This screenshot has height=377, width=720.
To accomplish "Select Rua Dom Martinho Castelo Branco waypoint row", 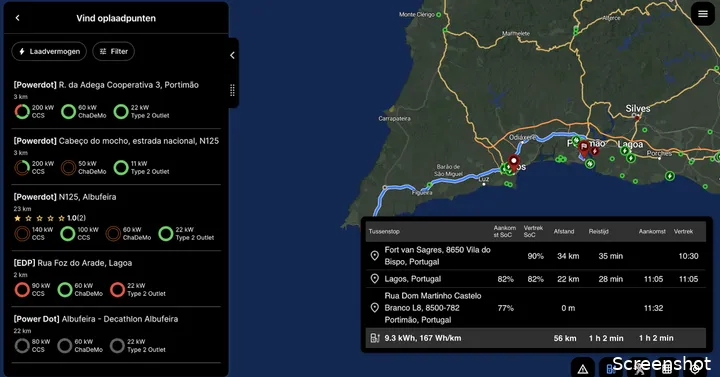I will 535,308.
